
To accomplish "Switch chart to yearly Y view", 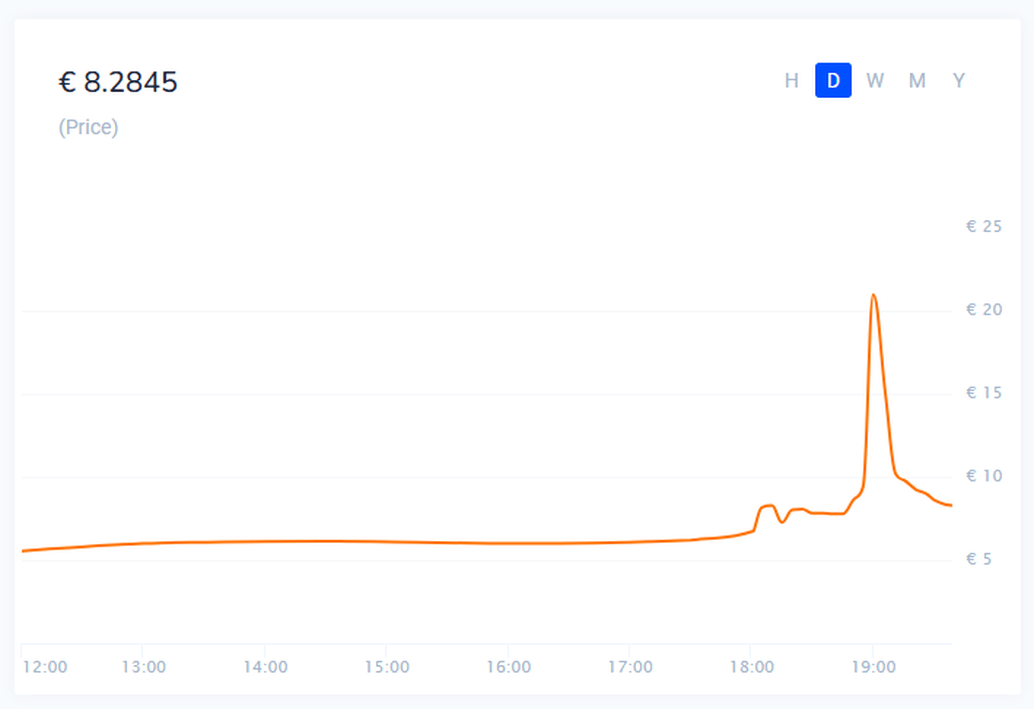I will [959, 81].
